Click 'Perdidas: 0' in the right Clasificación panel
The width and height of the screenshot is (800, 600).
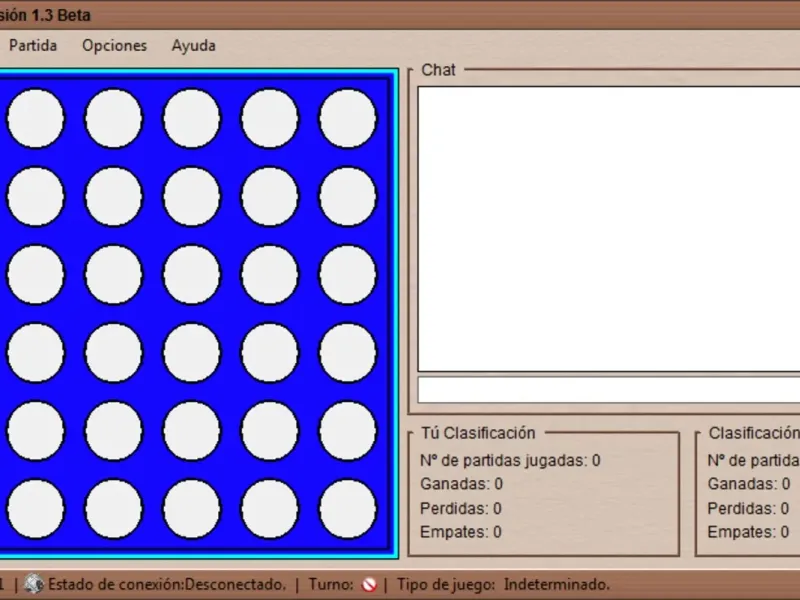coord(748,508)
